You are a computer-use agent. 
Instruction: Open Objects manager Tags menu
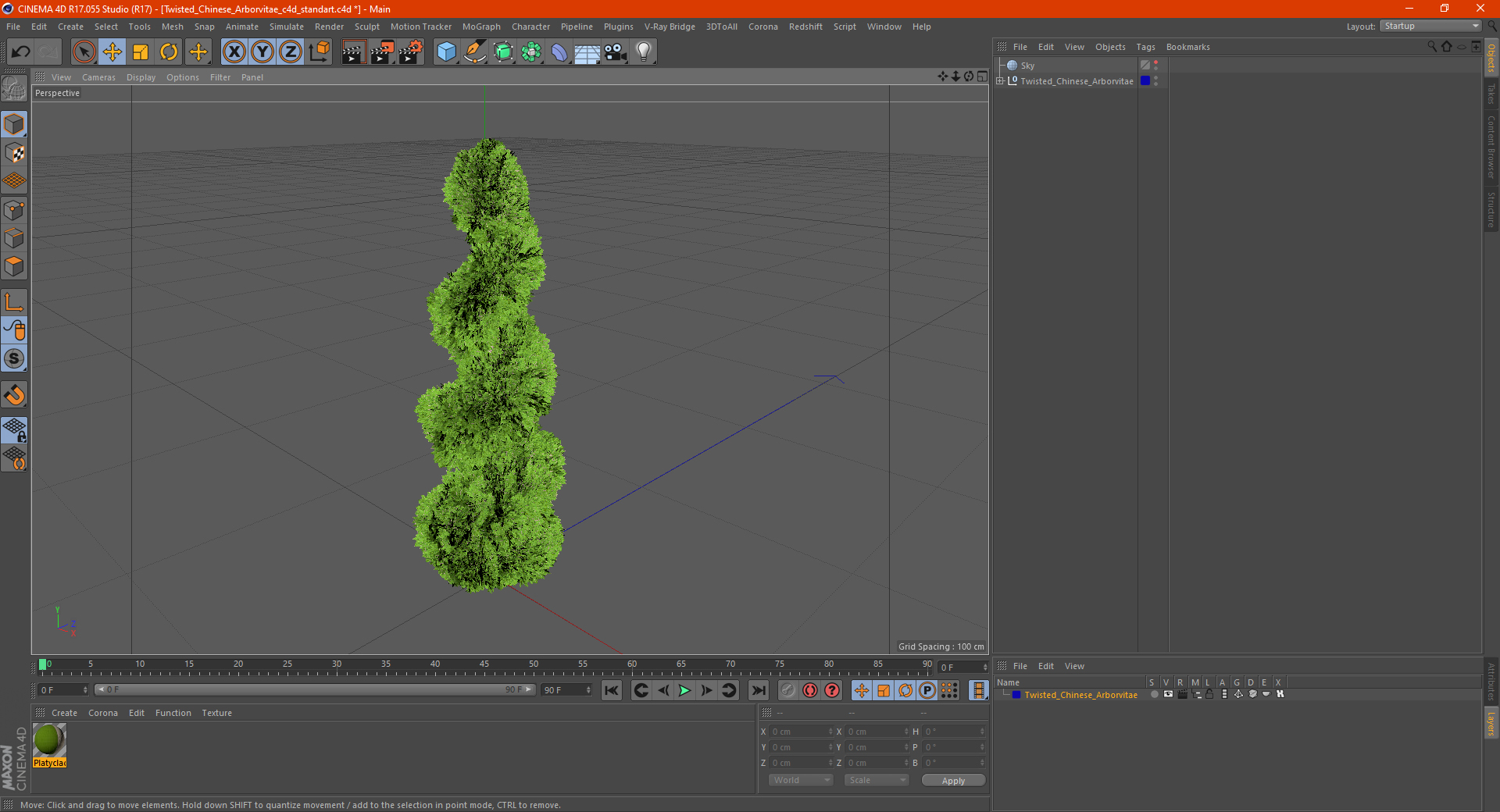(x=1145, y=47)
